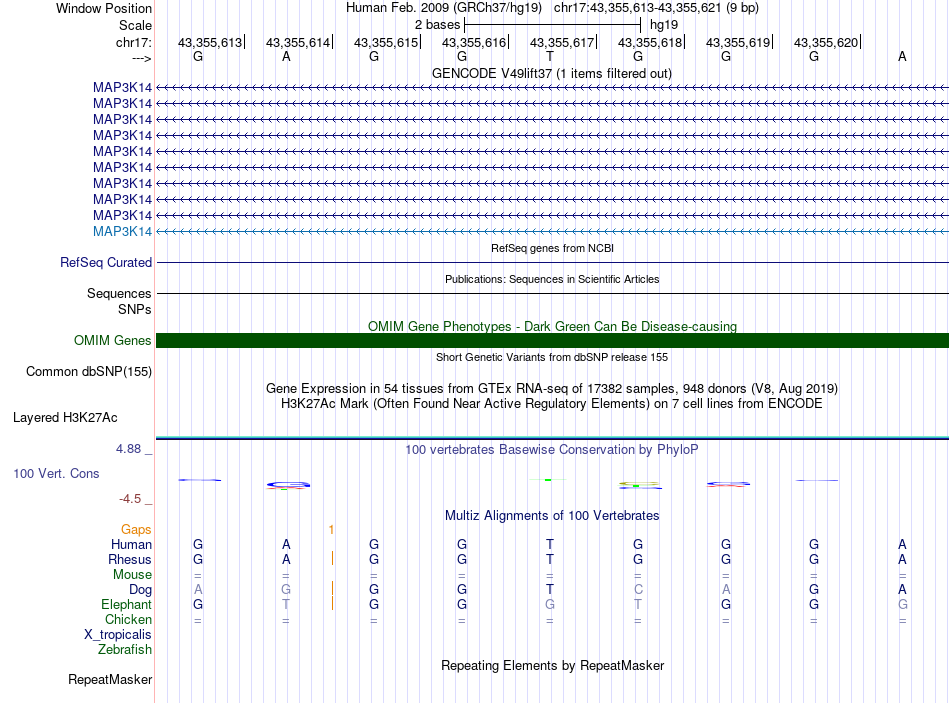Select the dark green OMIM Genes bar
Viewport: 950px width, 703px height.
[552, 341]
